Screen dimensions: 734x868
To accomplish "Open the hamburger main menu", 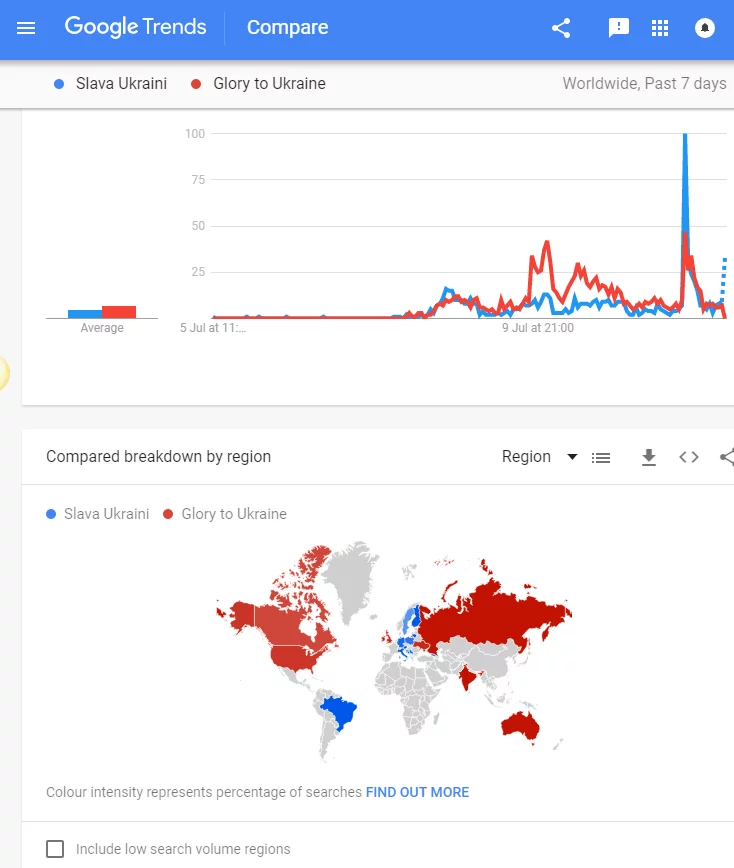I will [x=26, y=28].
